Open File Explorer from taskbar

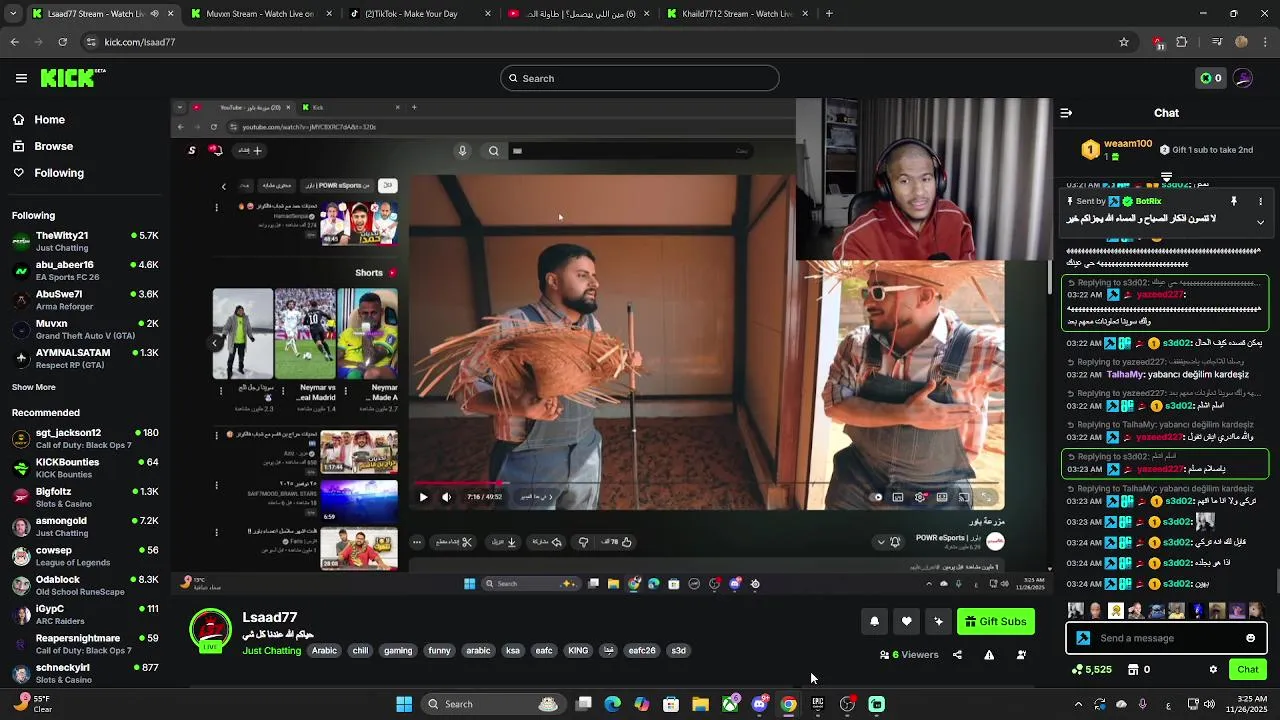[700, 704]
